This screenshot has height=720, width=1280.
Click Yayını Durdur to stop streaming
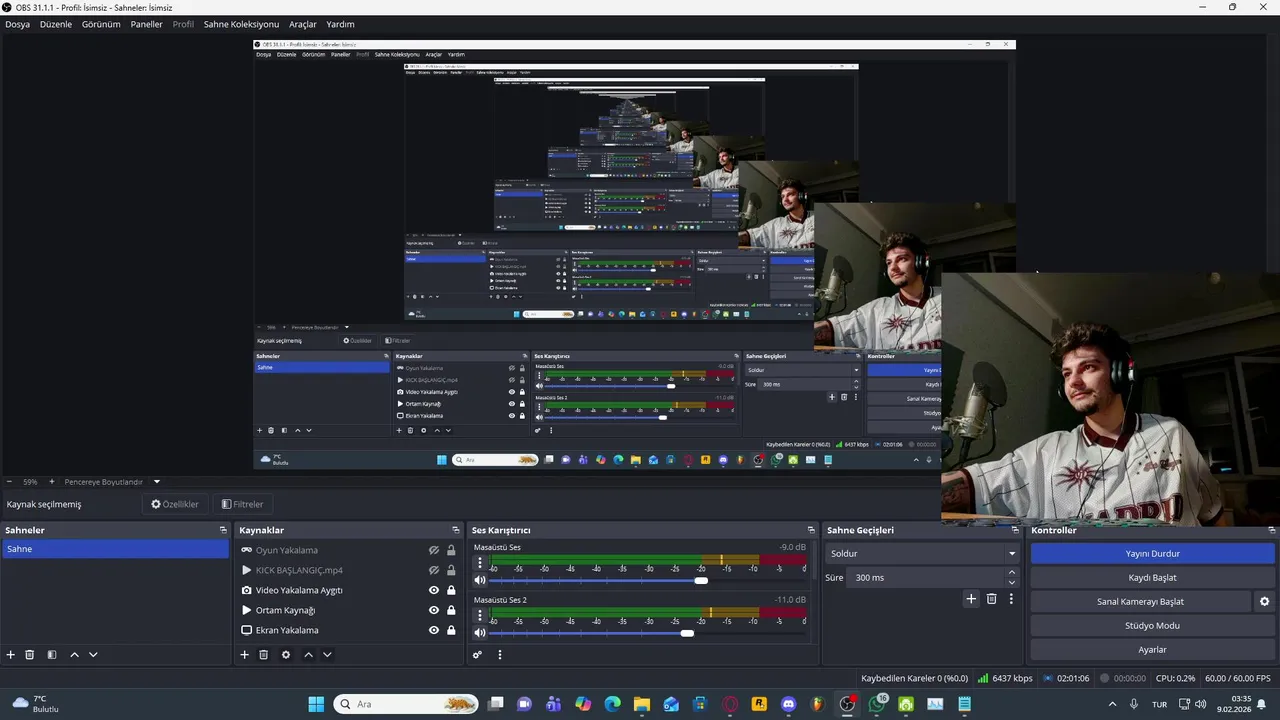[1152, 553]
